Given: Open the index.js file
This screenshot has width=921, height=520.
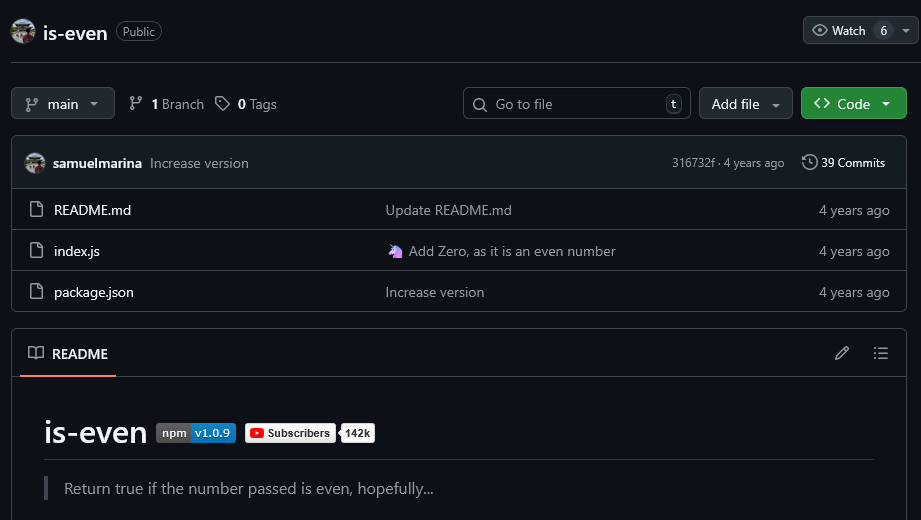Looking at the screenshot, I should point(76,251).
